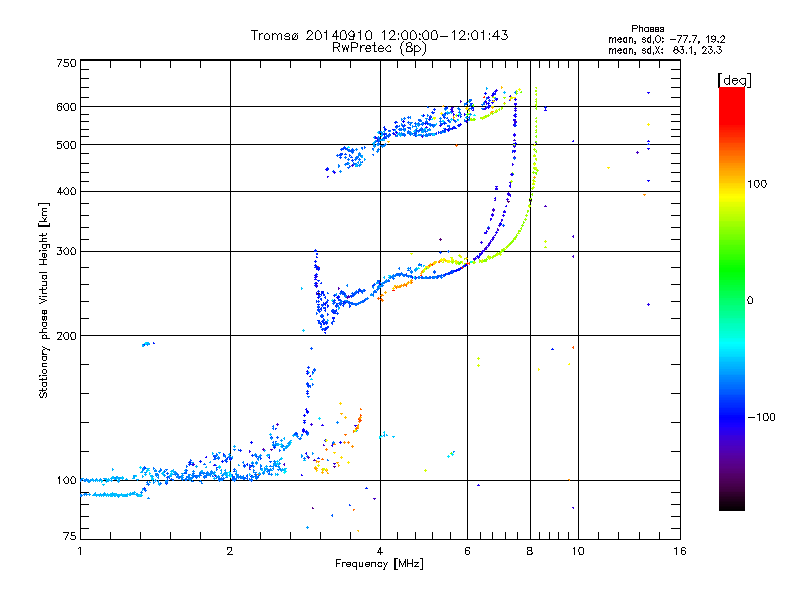The width and height of the screenshot is (800, 600).
Task: Click the x-axis '4' tick label
Action: coord(380,551)
